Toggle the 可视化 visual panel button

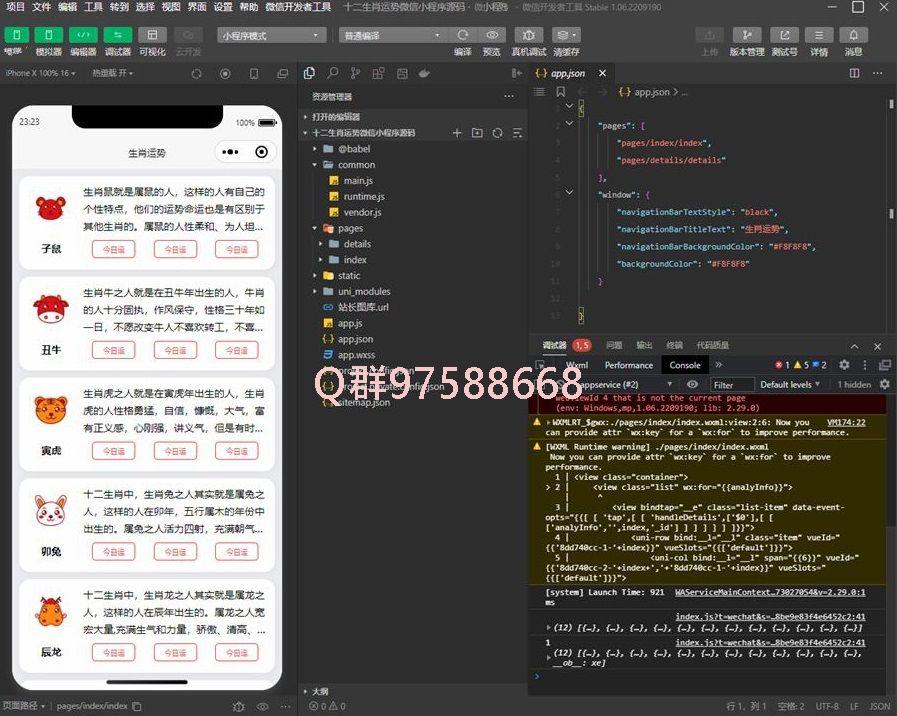pos(152,35)
